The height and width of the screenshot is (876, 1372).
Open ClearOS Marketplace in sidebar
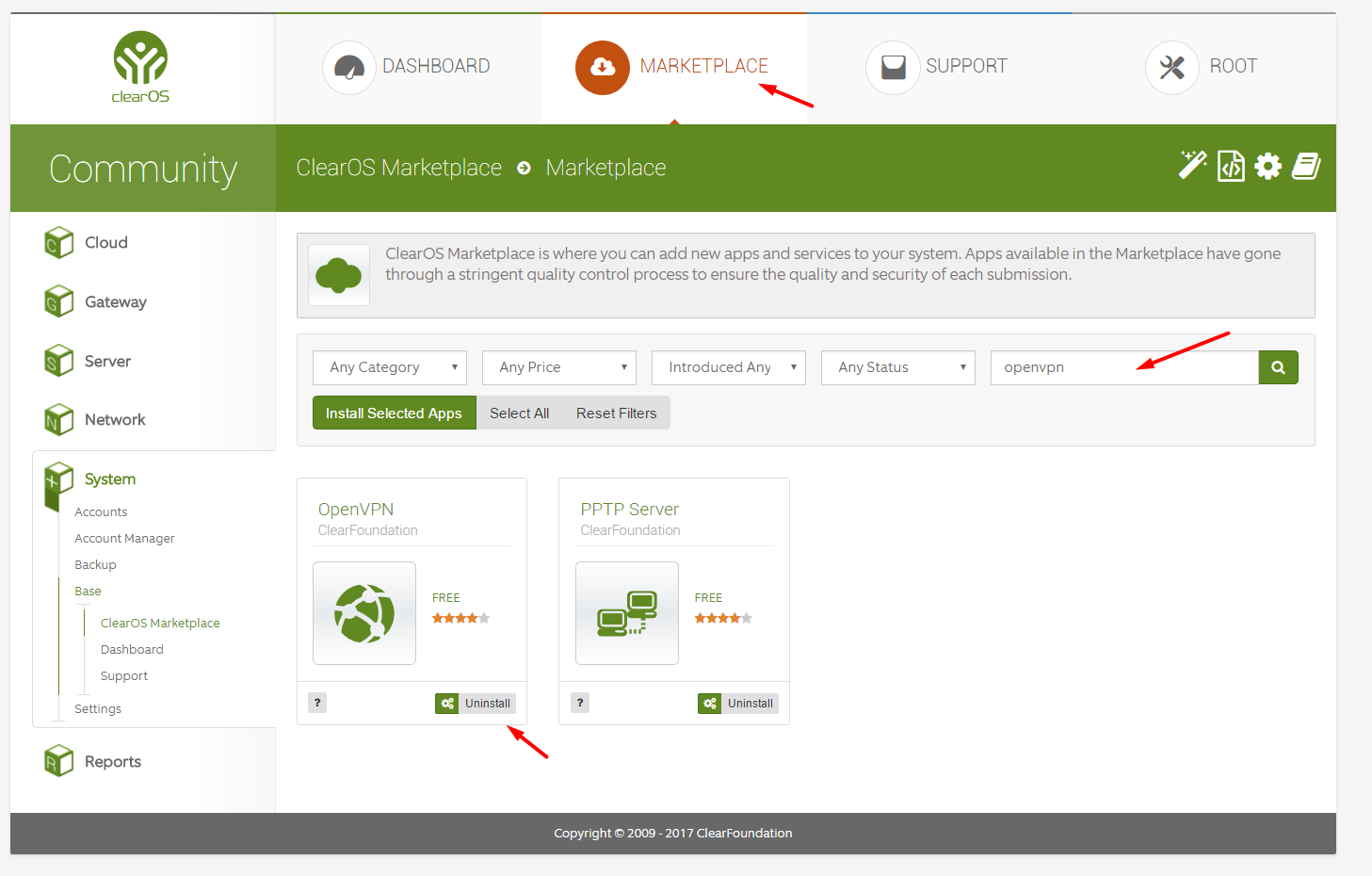160,623
